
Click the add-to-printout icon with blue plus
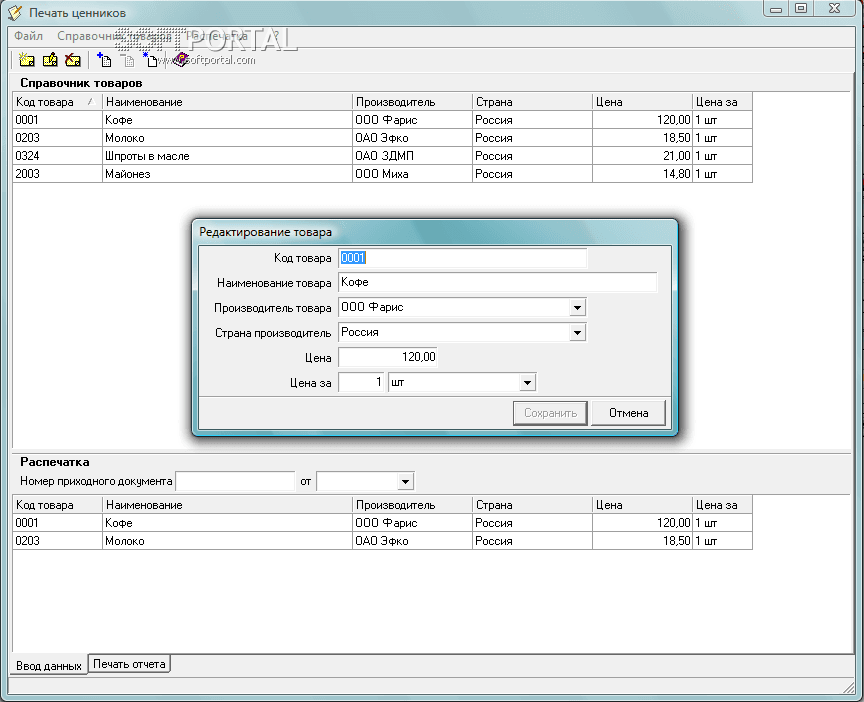click(103, 60)
